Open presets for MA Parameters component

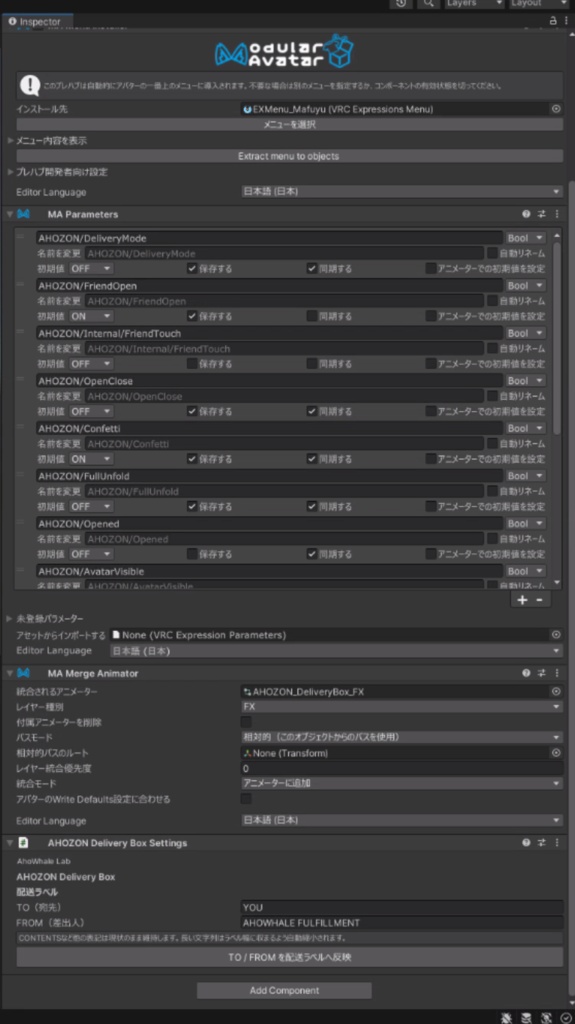click(x=542, y=214)
